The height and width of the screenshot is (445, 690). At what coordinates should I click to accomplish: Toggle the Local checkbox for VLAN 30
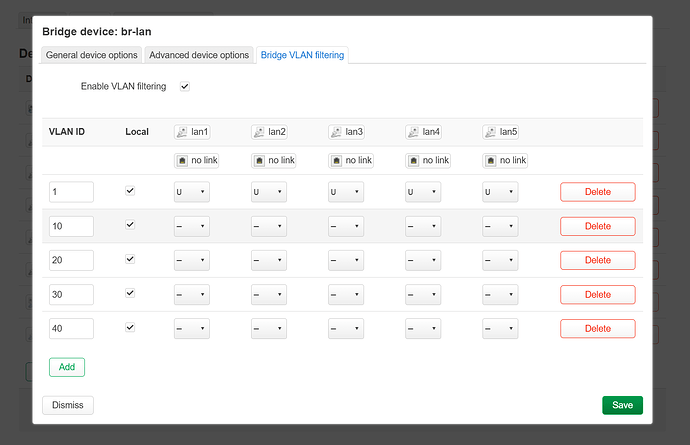(130, 293)
